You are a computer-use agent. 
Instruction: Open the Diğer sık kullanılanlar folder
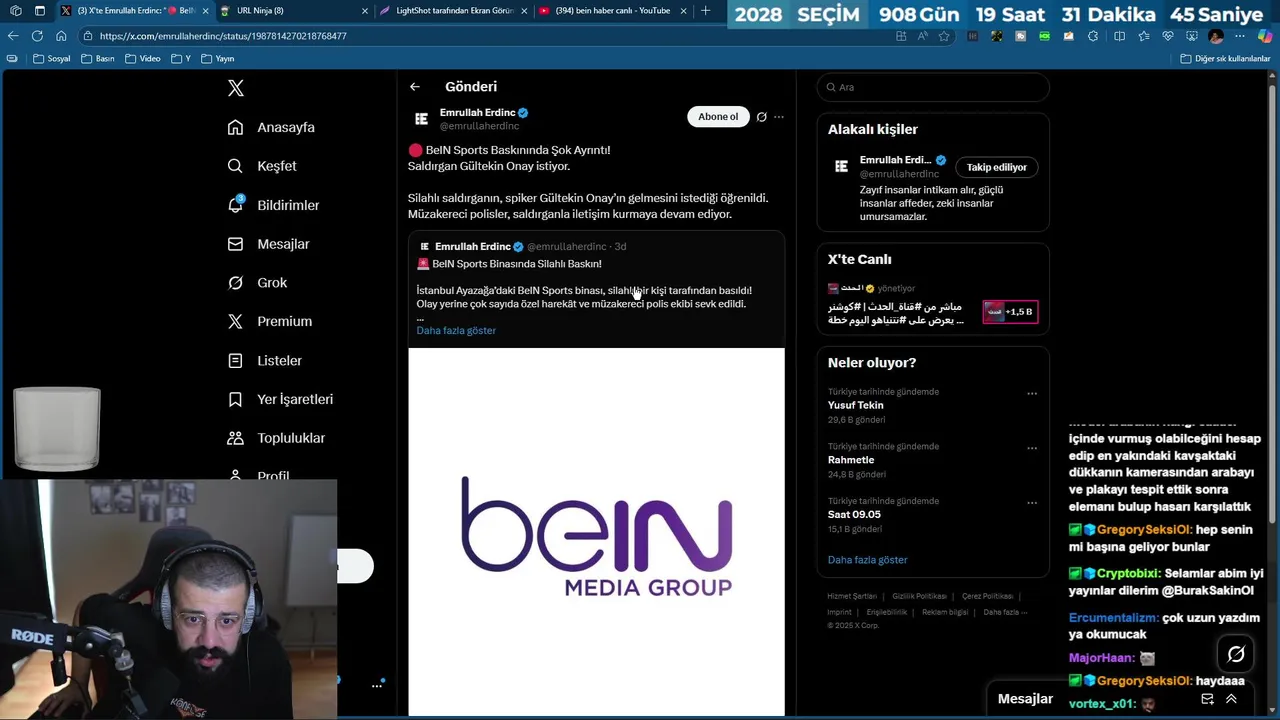(1225, 59)
